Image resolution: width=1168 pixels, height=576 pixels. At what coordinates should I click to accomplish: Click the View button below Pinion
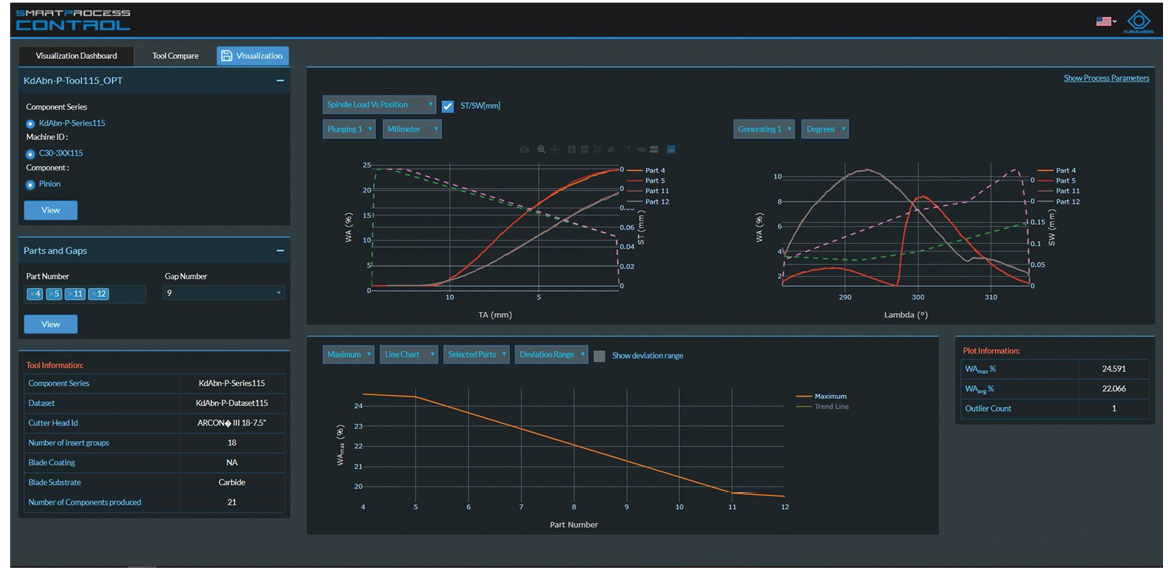click(x=51, y=210)
